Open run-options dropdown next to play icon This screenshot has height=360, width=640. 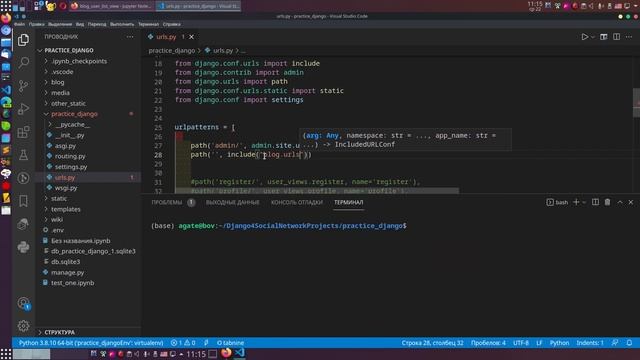pyautogui.click(x=593, y=37)
